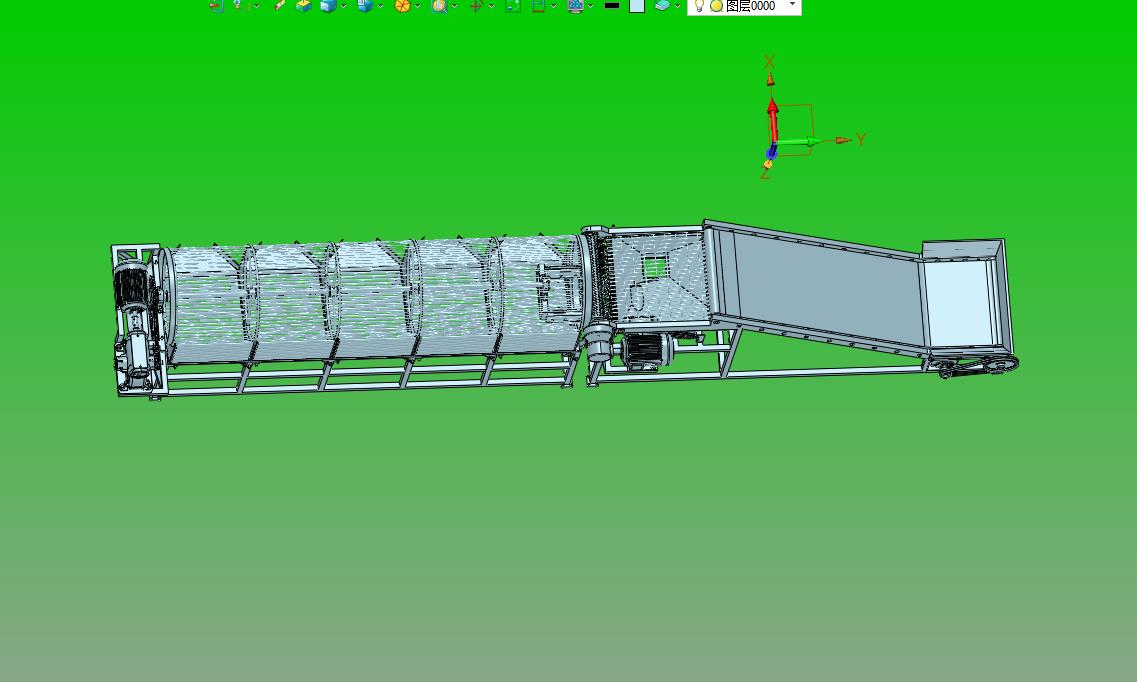The width and height of the screenshot is (1137, 682).
Task: Expand the dropdown arrow beside cube-sheet icon
Action: click(381, 7)
